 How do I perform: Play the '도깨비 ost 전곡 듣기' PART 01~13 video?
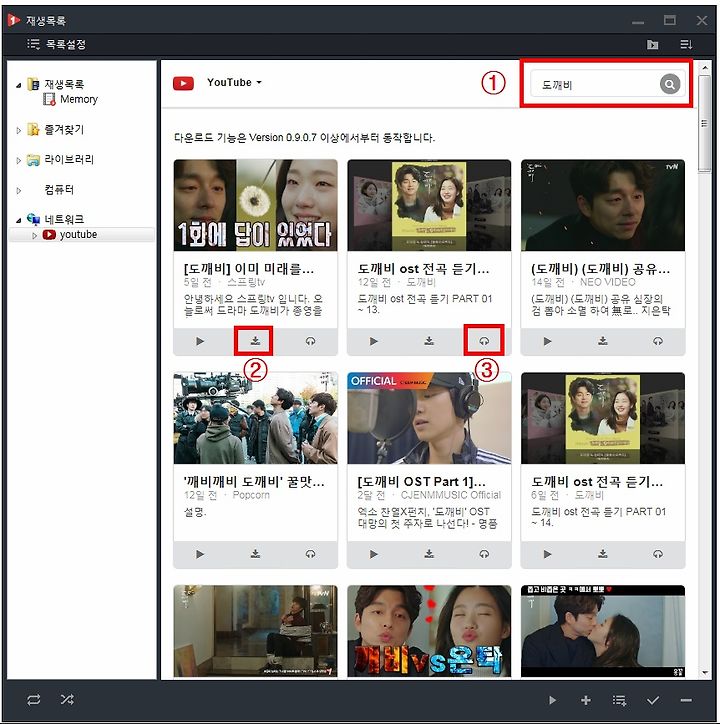click(x=374, y=341)
